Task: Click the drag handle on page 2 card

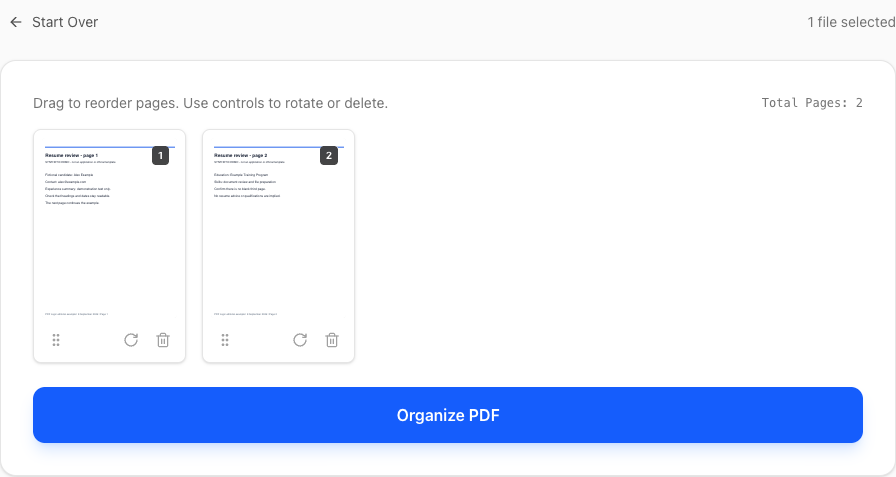Action: point(225,340)
